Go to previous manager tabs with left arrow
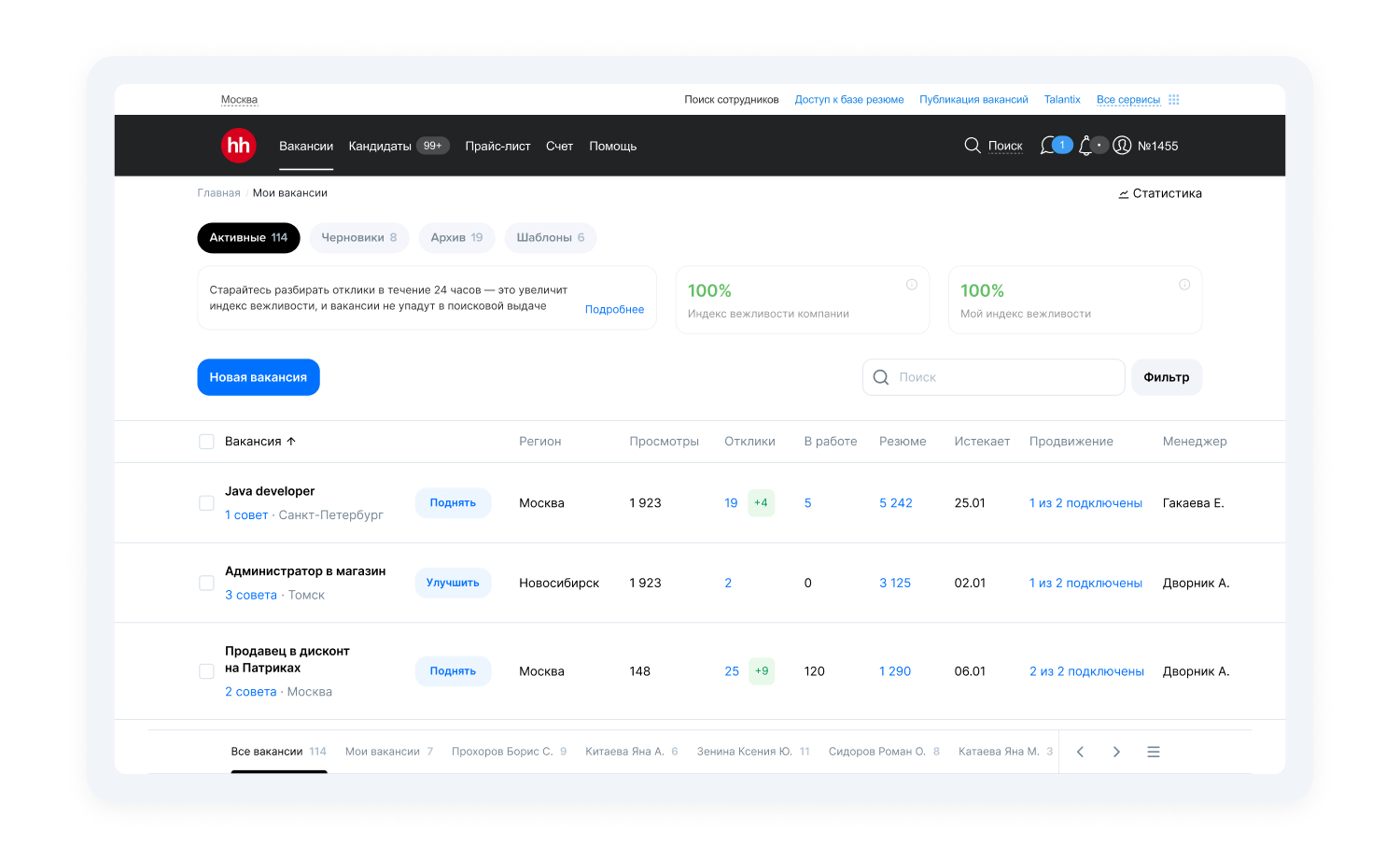1400x859 pixels. click(1080, 752)
